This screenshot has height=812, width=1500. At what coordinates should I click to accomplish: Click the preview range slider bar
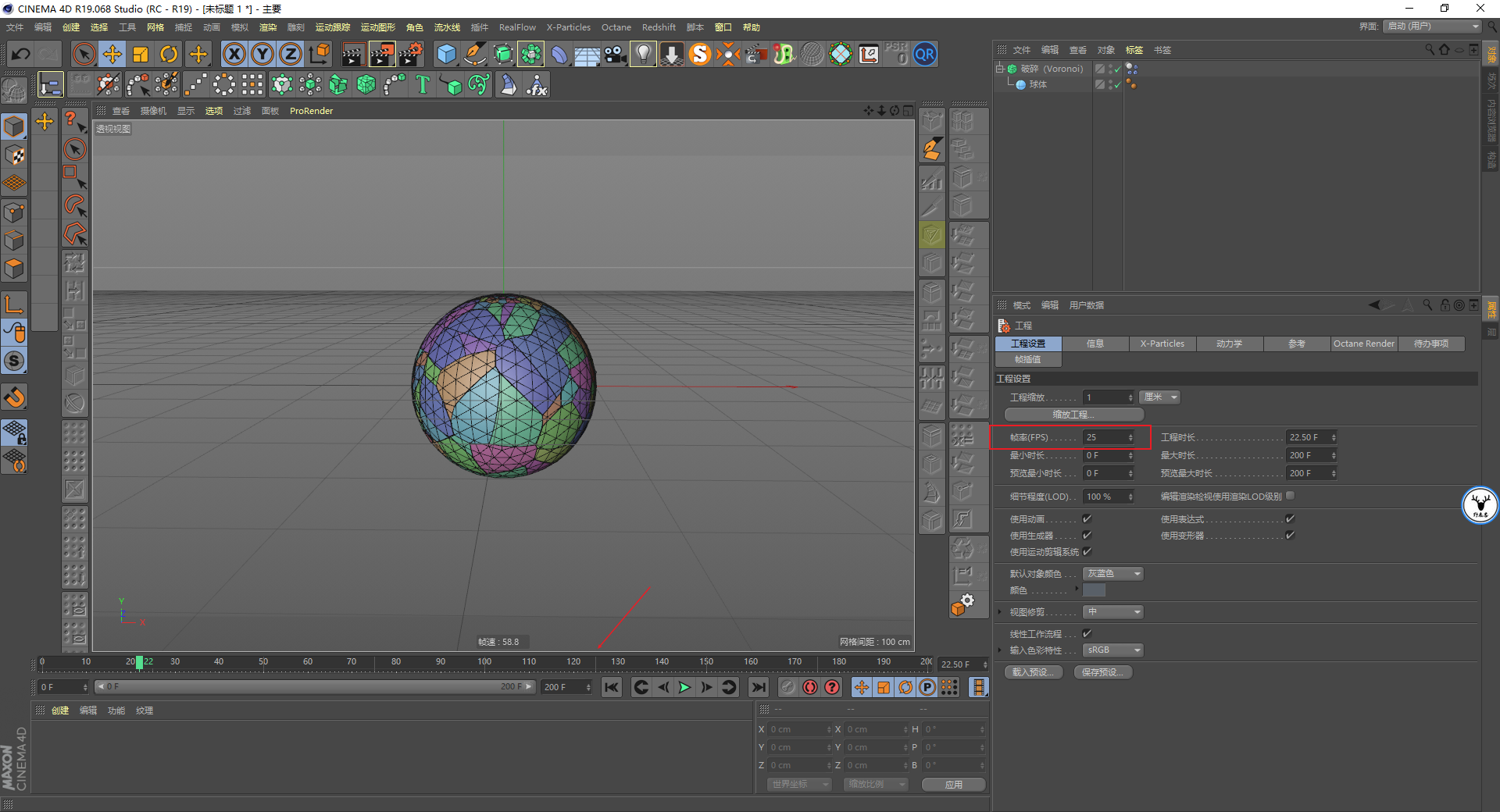[x=314, y=687]
